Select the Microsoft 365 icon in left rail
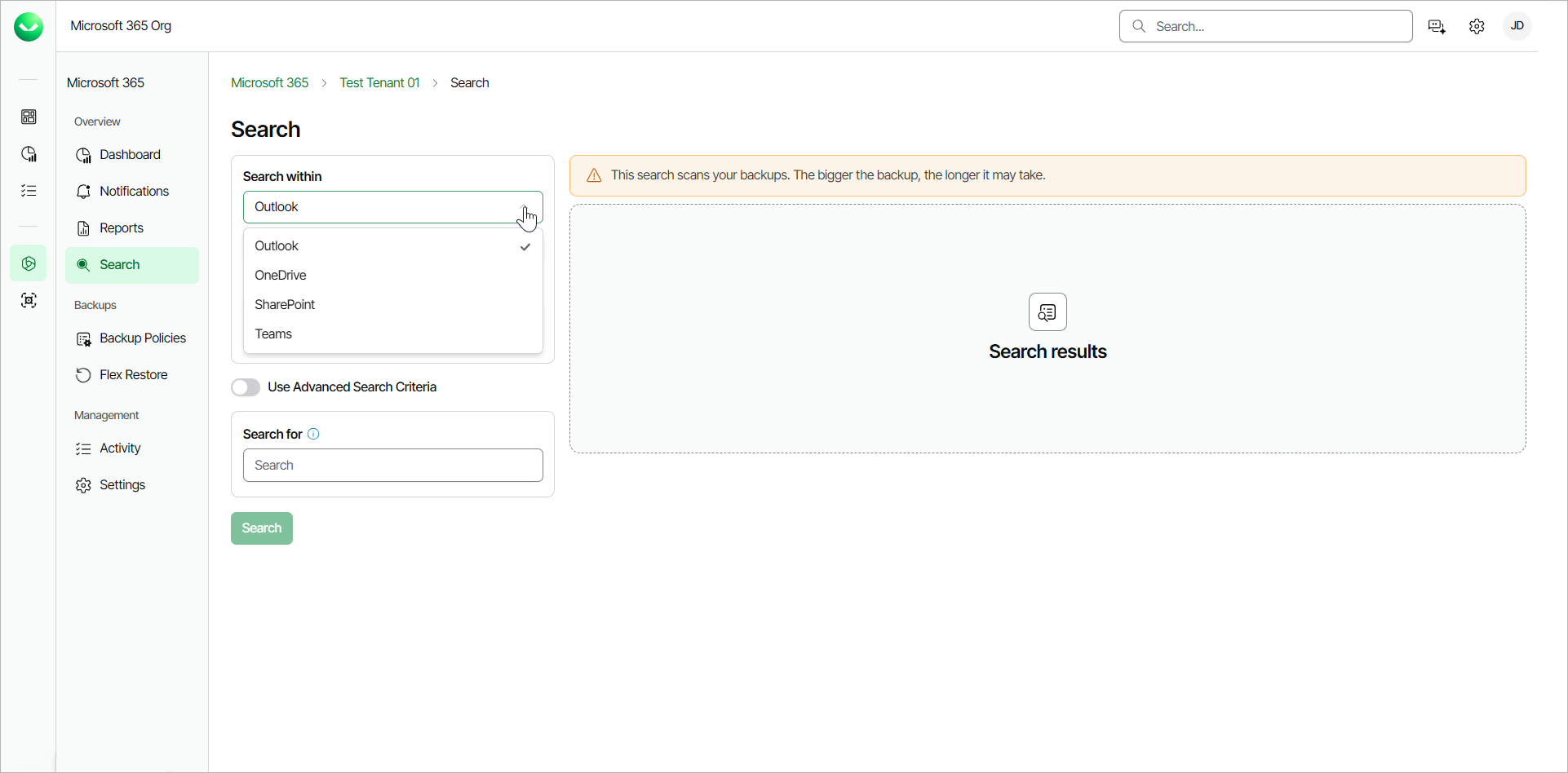Image resolution: width=1568 pixels, height=773 pixels. [x=29, y=263]
